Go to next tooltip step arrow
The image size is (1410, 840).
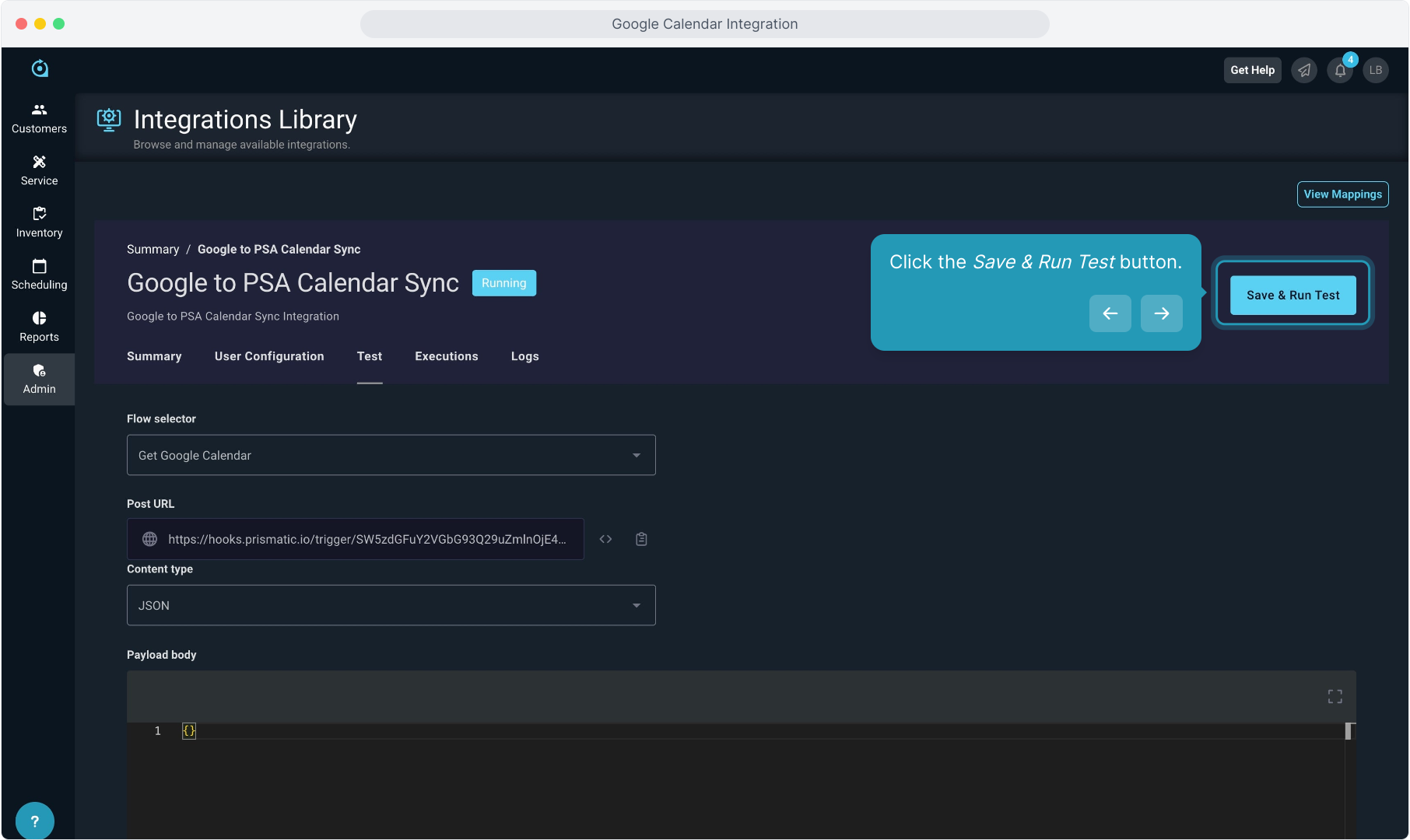click(1161, 313)
